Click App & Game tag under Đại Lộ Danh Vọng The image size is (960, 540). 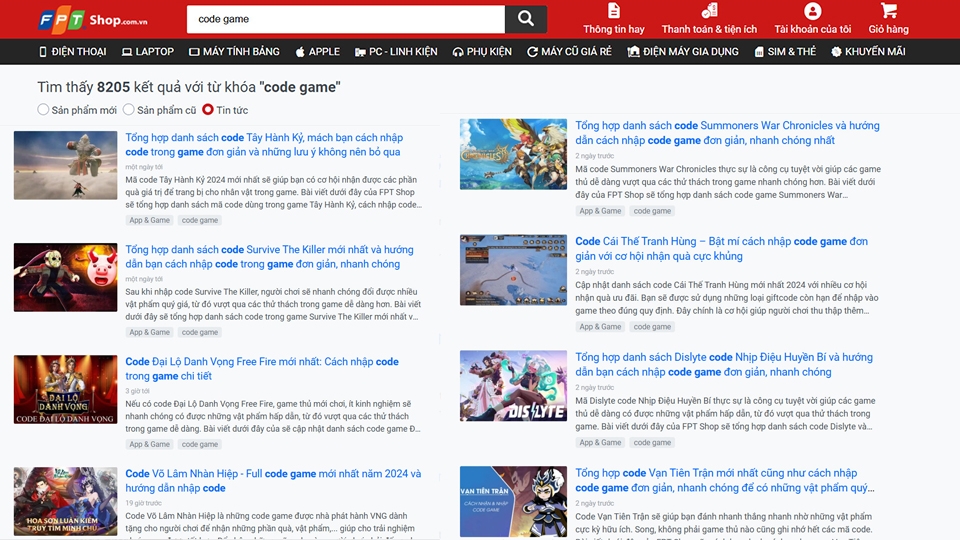(149, 444)
